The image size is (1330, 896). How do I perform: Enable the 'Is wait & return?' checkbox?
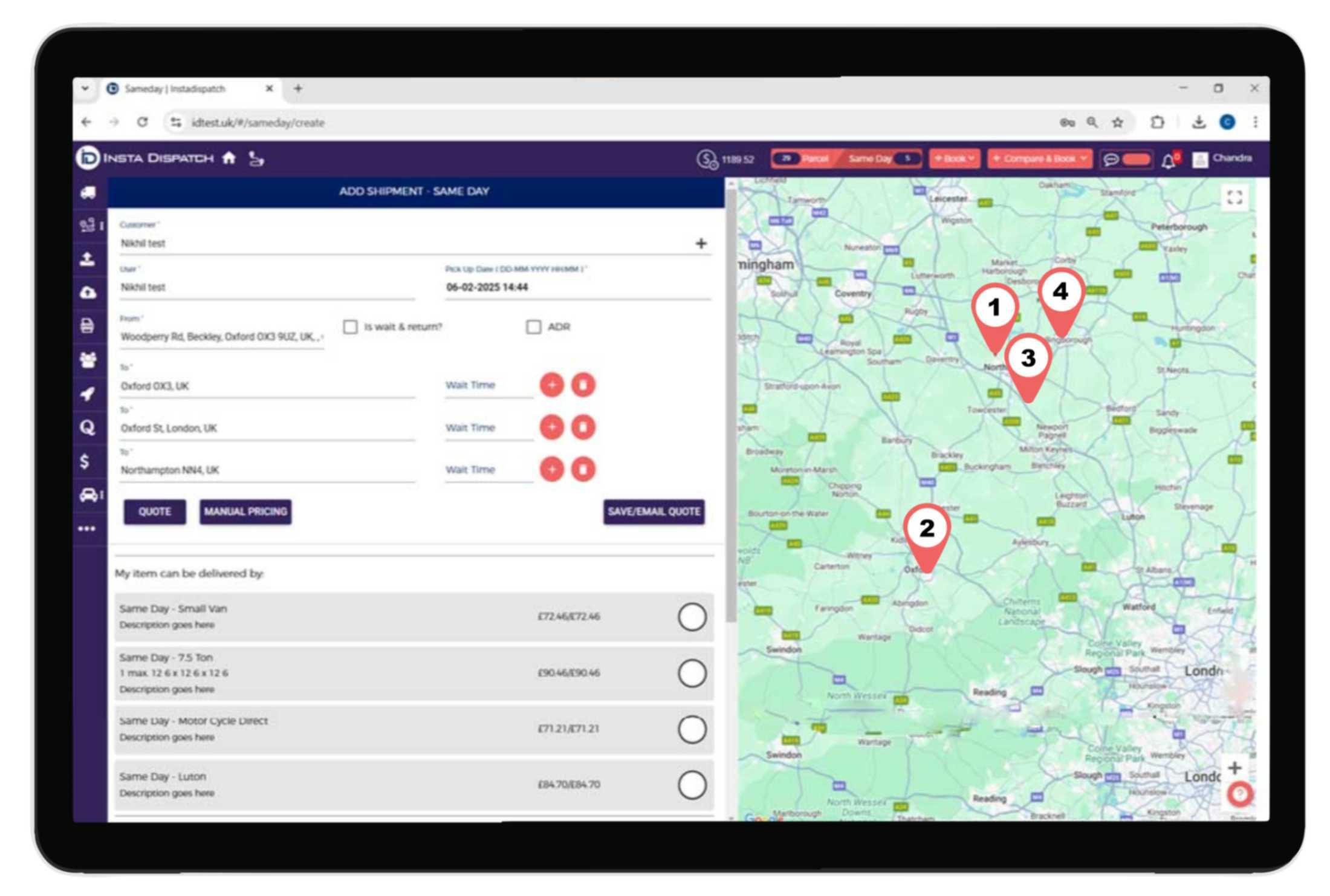(350, 327)
